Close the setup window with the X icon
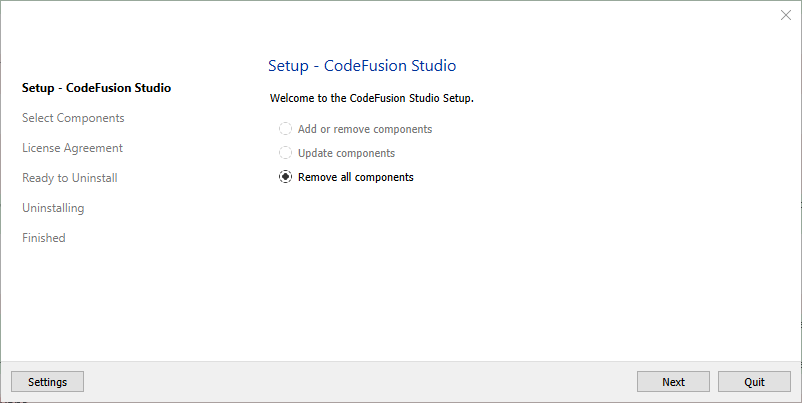This screenshot has width=802, height=403. 786,15
